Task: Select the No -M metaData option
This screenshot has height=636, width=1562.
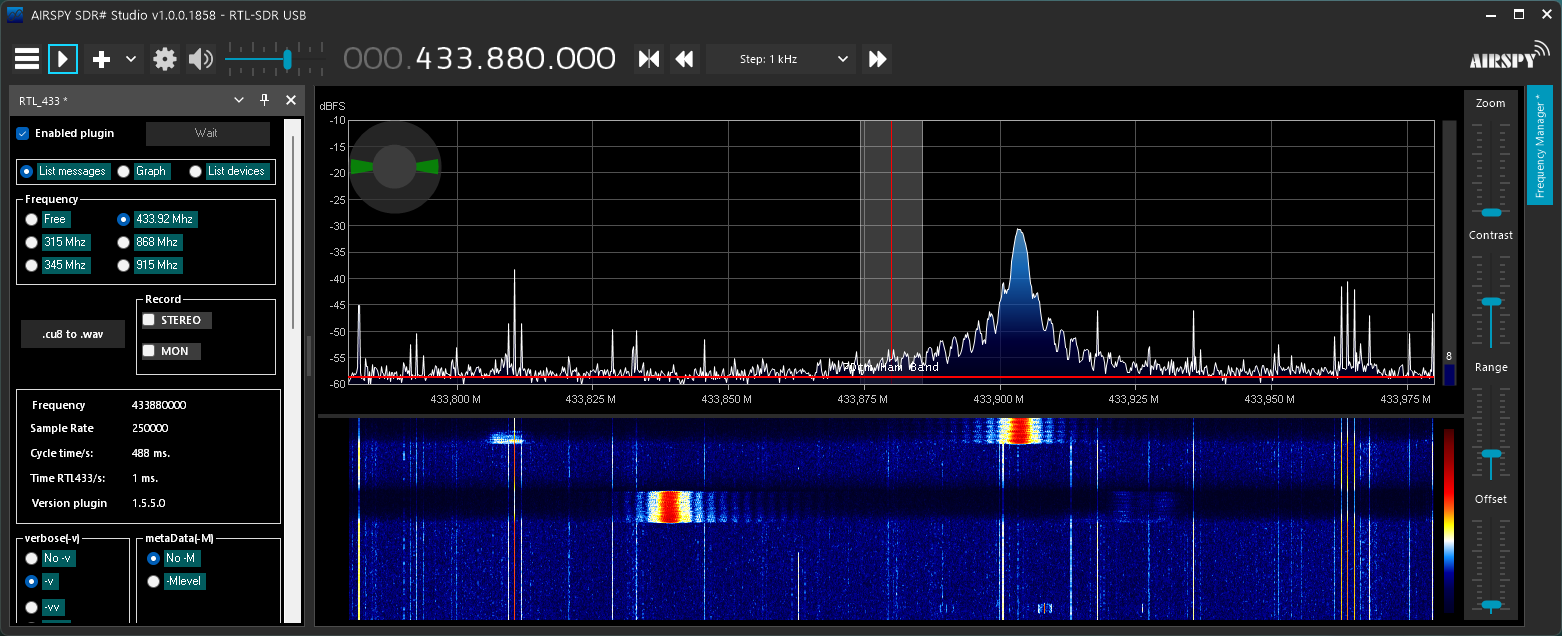Action: (154, 558)
